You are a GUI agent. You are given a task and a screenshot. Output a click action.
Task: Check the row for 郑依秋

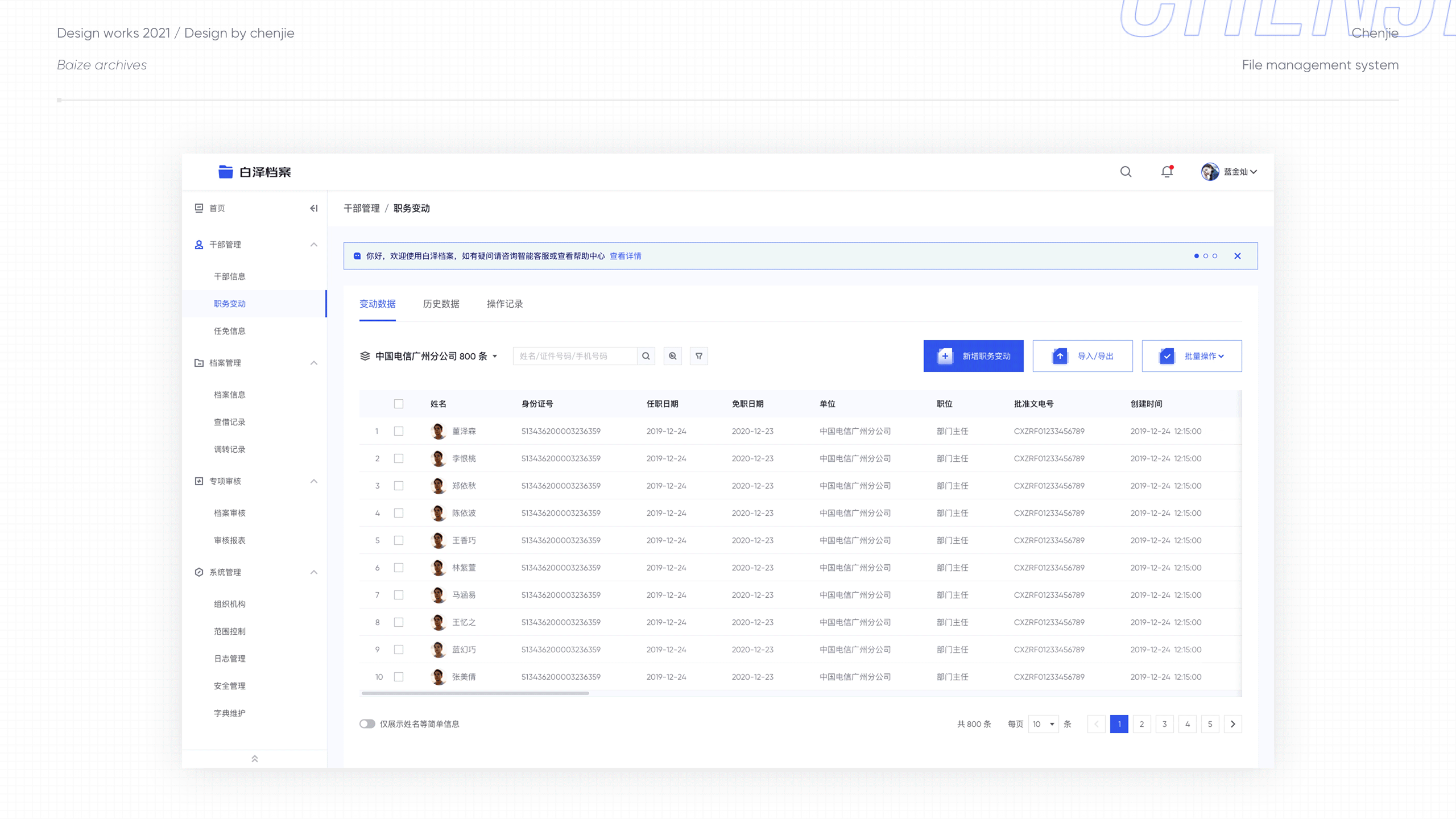coord(399,486)
